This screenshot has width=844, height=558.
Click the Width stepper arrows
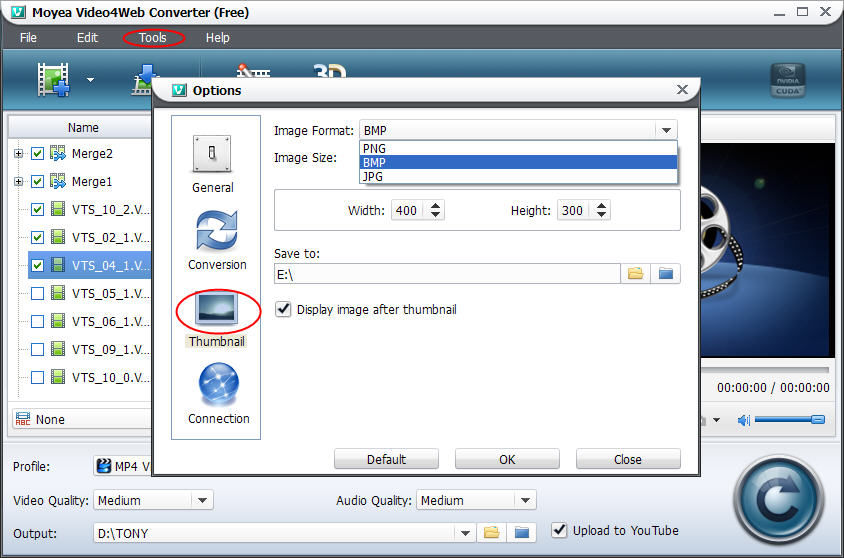pyautogui.click(x=435, y=210)
